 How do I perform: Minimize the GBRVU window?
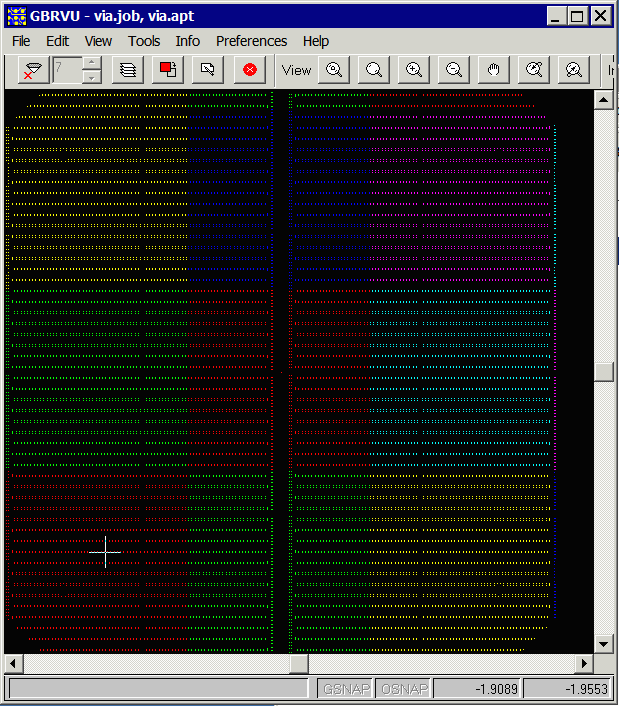(x=557, y=16)
